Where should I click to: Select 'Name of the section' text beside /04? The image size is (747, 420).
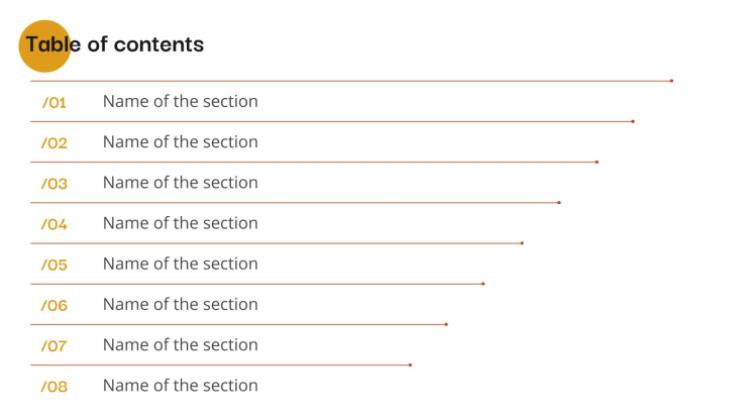coord(181,223)
